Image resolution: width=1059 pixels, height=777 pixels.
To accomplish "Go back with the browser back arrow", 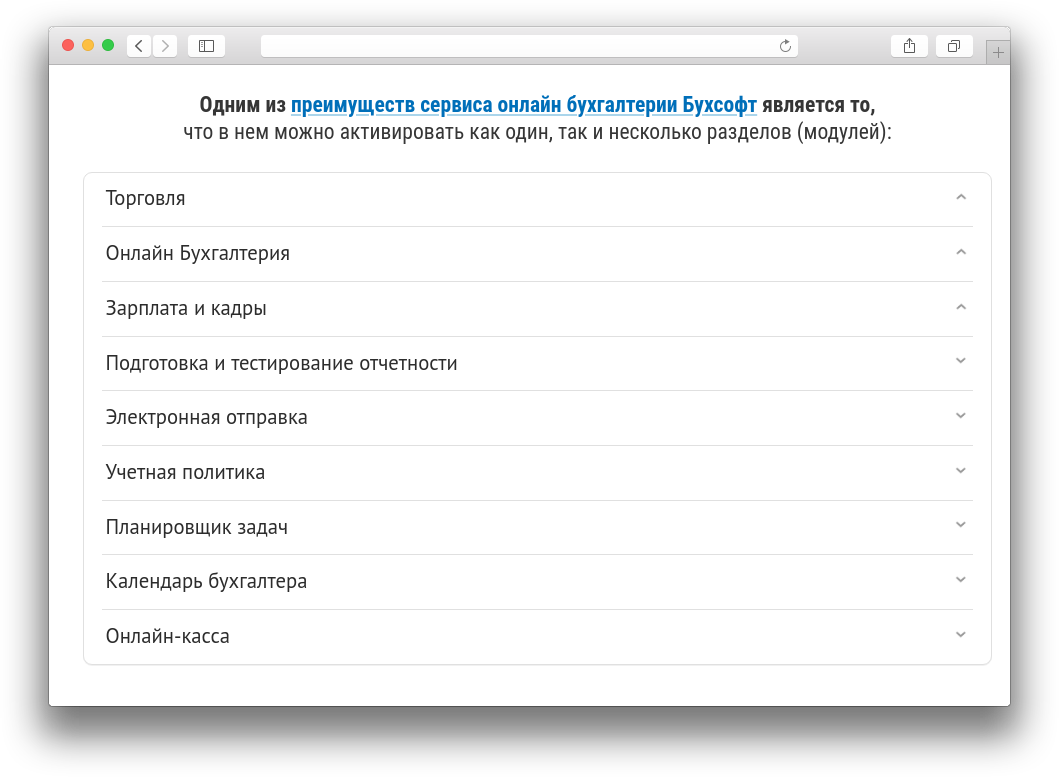I will 139,46.
